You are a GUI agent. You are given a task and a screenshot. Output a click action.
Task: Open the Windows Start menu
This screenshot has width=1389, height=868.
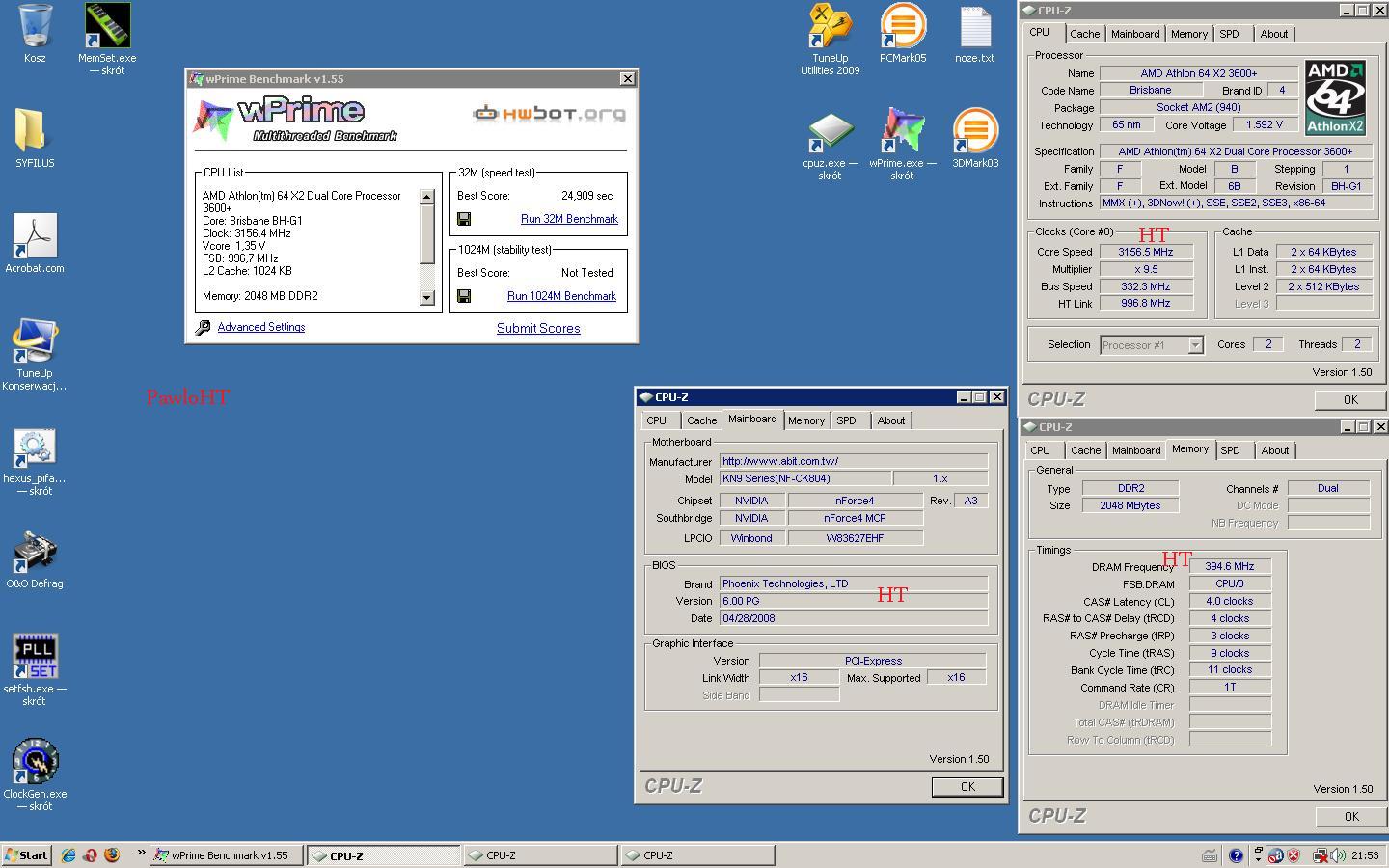pos(26,855)
